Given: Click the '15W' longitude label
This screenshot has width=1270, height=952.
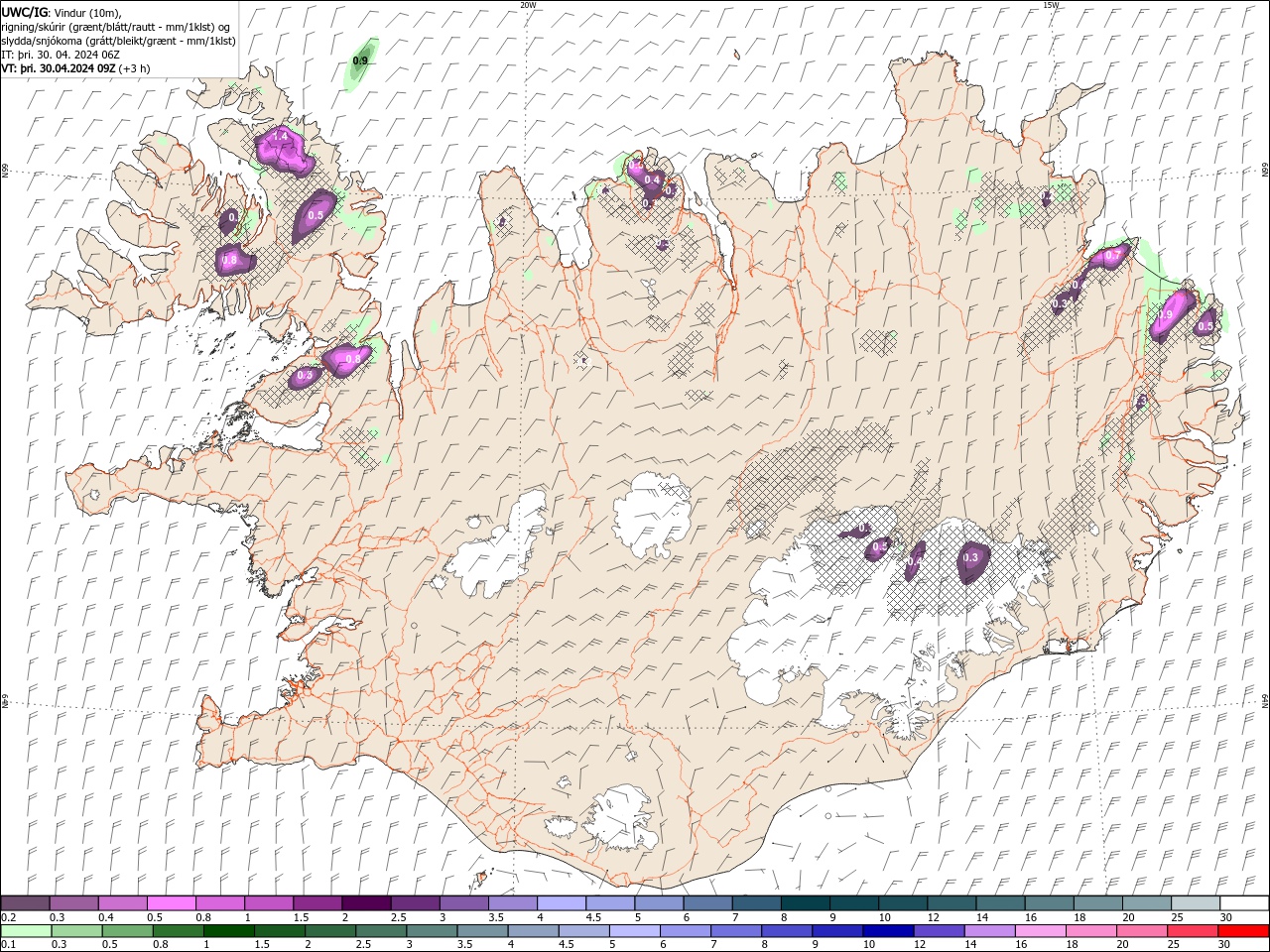Looking at the screenshot, I should click(x=1051, y=5).
